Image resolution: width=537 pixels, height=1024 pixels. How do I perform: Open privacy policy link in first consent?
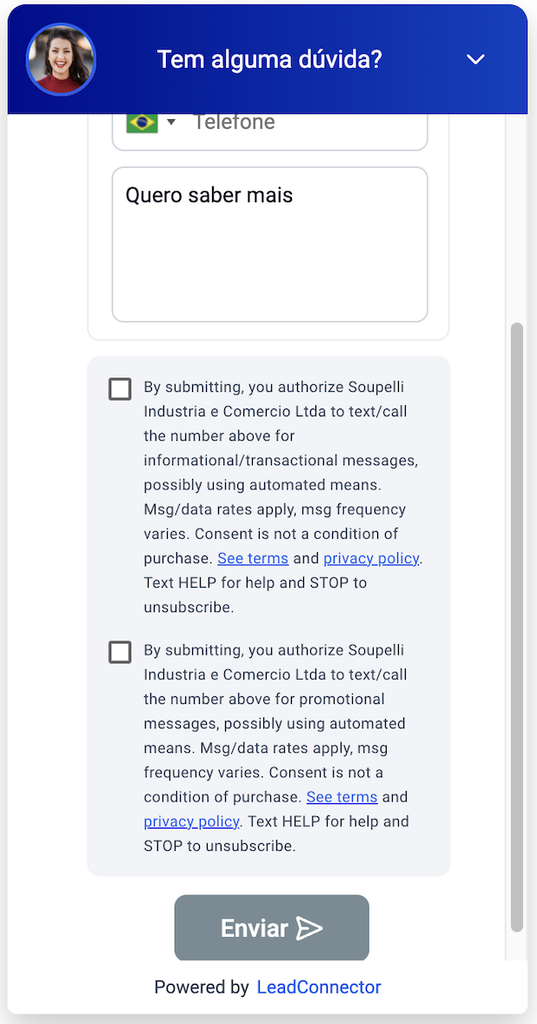[371, 558]
